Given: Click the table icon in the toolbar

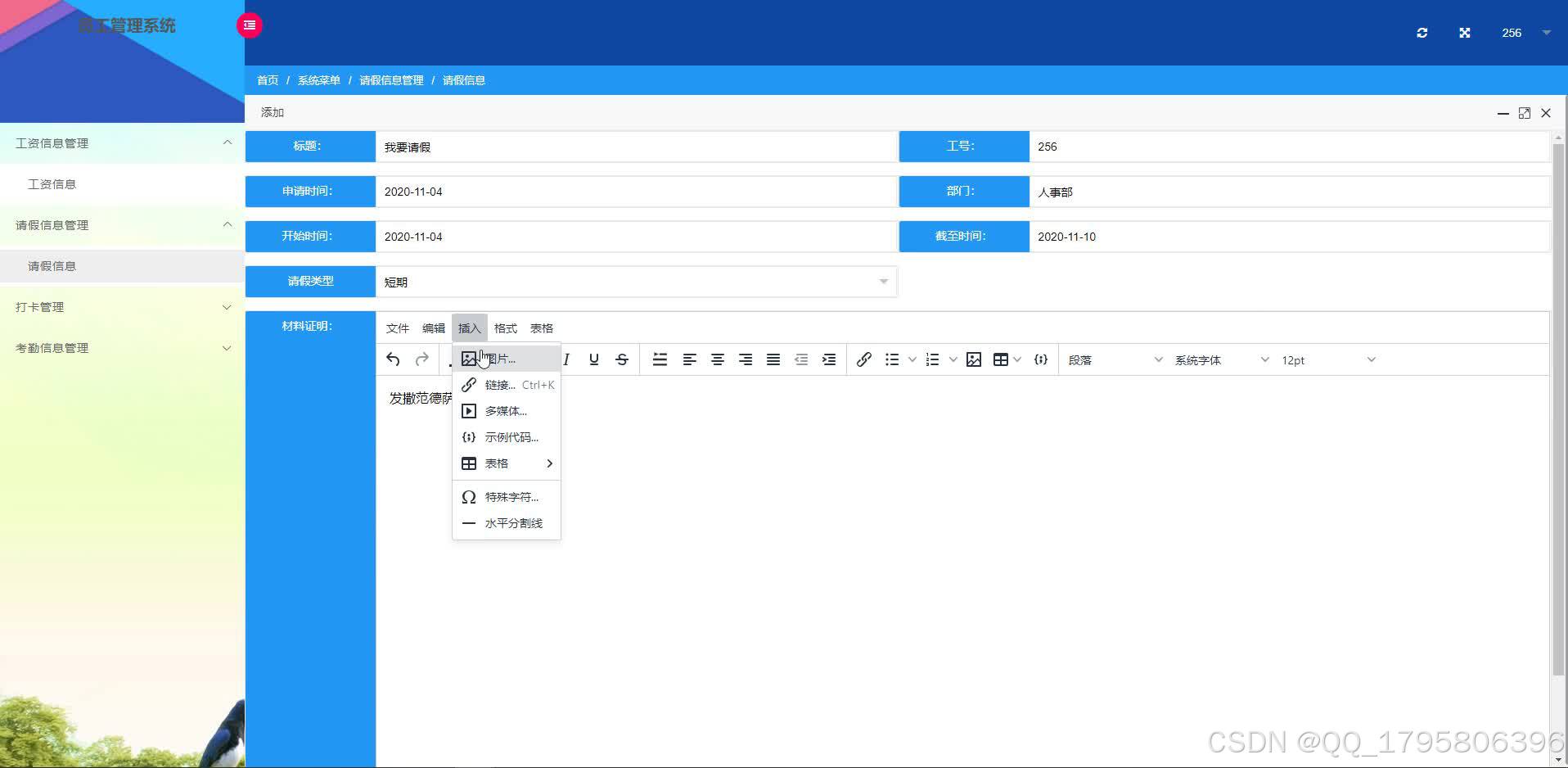Looking at the screenshot, I should coord(1000,359).
